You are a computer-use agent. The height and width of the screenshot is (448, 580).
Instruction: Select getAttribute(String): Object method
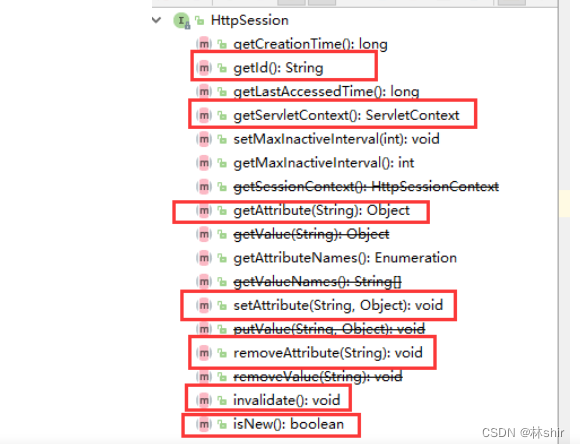[x=321, y=210]
